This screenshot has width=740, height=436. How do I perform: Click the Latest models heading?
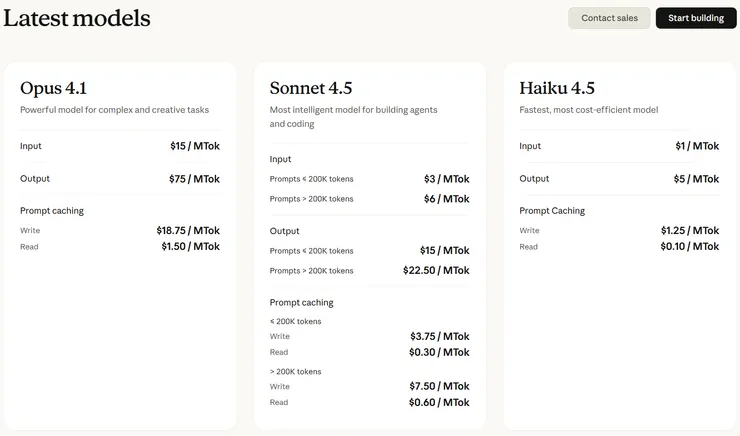[x=77, y=18]
